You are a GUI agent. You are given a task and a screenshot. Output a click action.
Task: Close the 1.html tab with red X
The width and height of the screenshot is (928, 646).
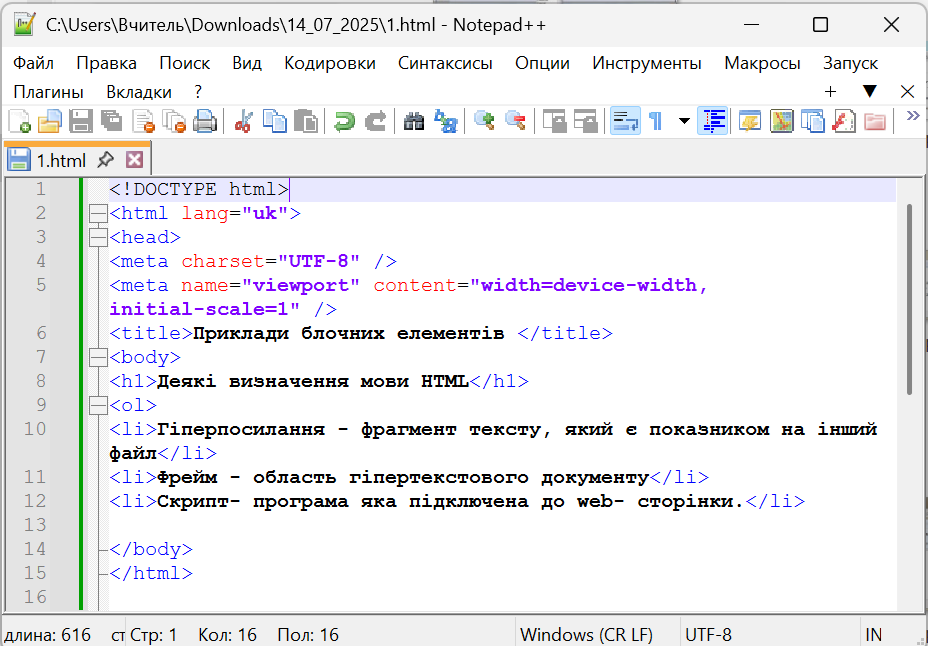(x=134, y=160)
